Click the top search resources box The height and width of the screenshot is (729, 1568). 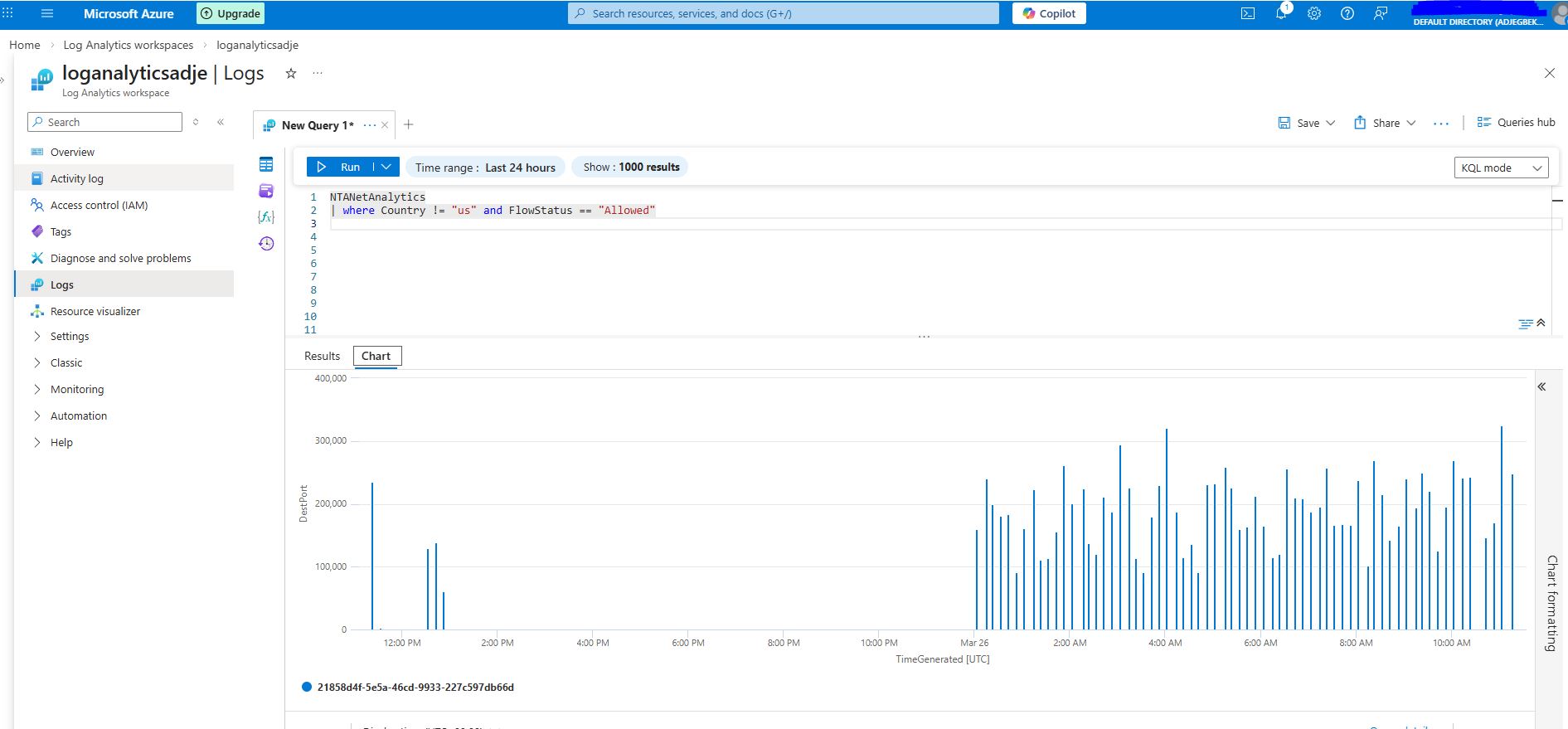click(783, 13)
